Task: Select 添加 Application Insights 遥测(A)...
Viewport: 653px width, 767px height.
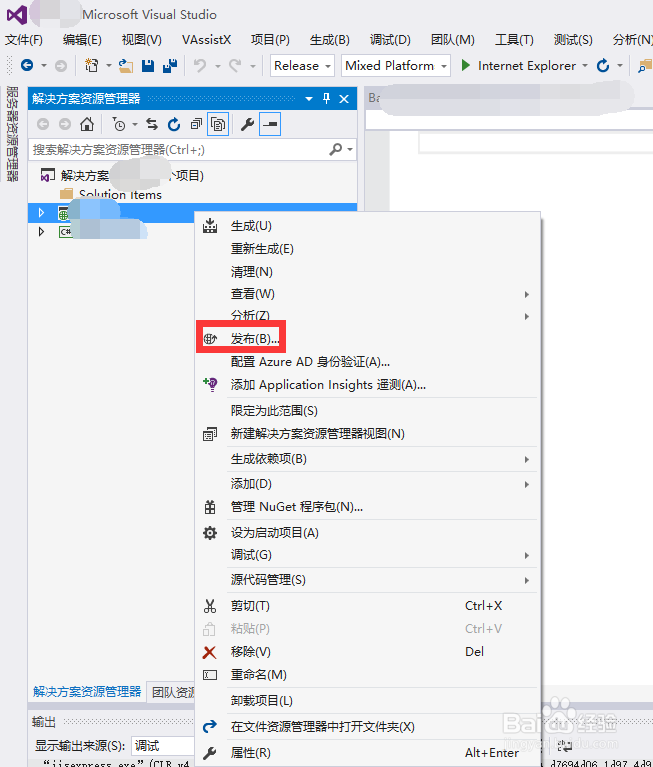Action: 368,384
